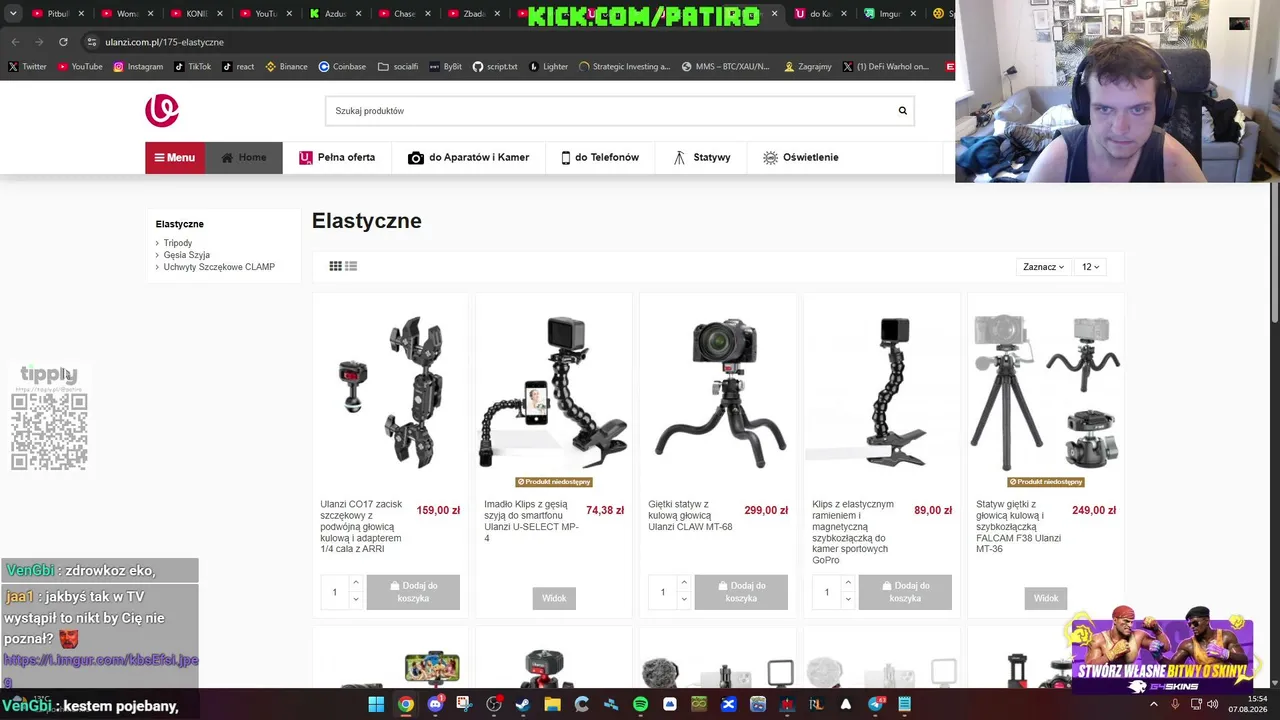
Task: Click the Ulanzi logo in the header
Action: point(162,110)
